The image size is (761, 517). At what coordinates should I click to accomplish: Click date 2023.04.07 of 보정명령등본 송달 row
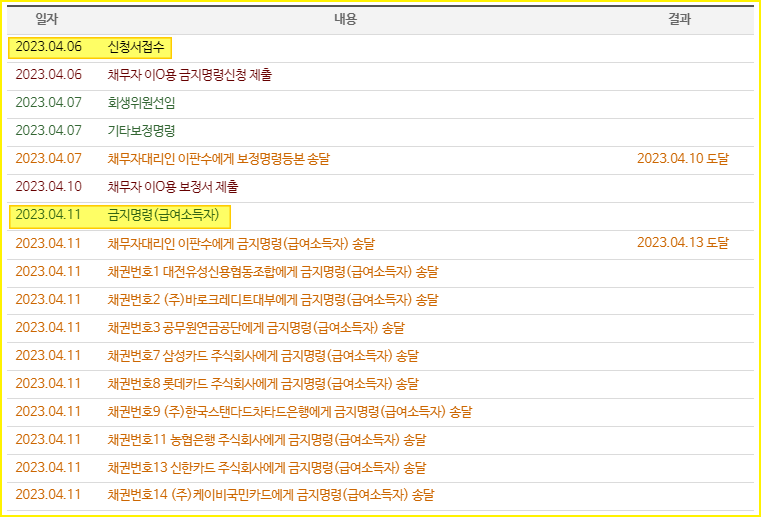[x=49, y=159]
